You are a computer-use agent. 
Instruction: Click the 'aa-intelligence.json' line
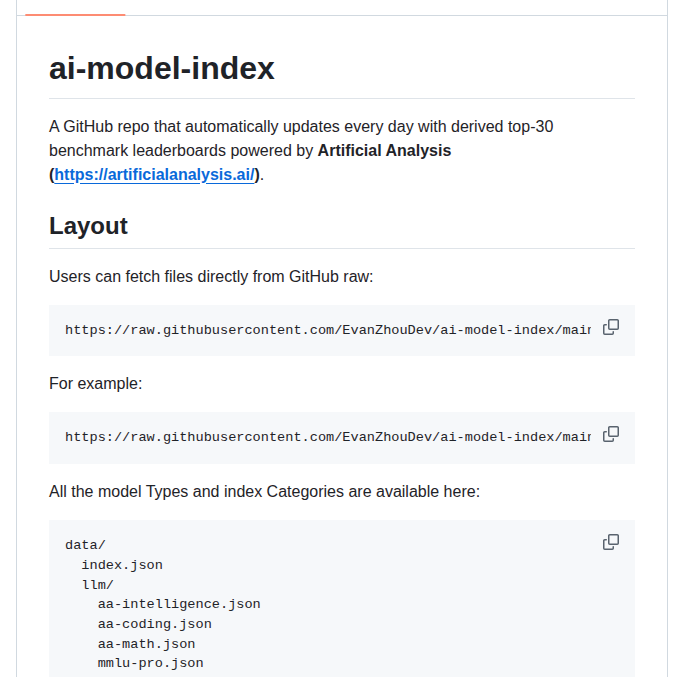pyautogui.click(x=179, y=604)
